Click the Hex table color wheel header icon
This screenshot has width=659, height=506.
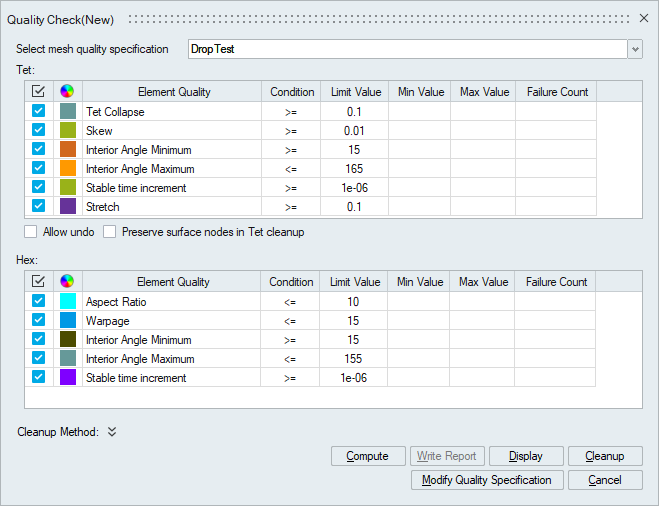point(68,282)
